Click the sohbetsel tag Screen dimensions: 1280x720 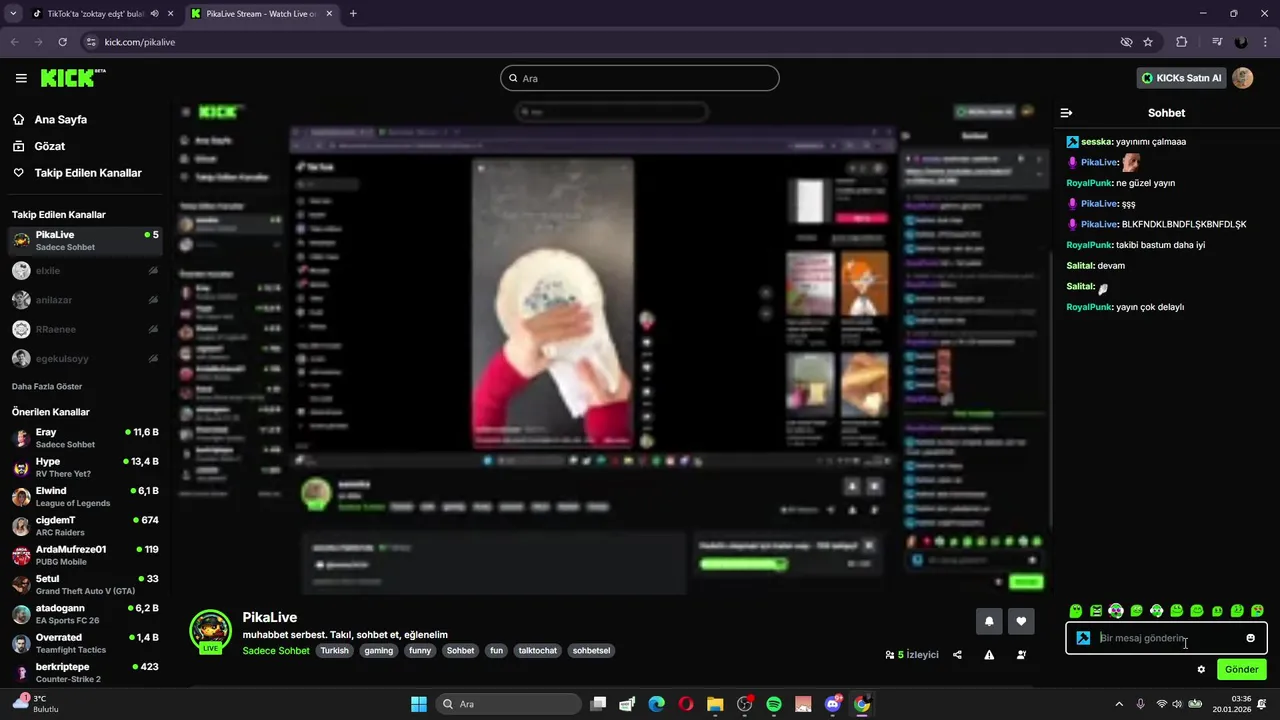[x=591, y=651]
